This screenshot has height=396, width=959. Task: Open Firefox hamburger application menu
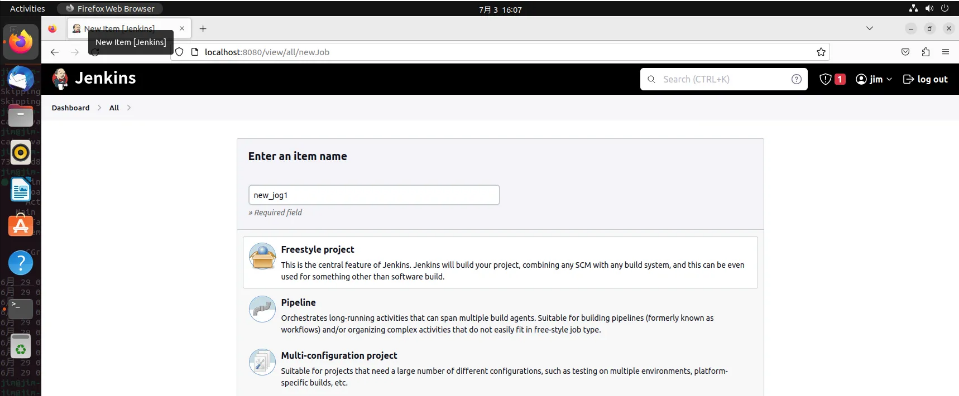coord(946,52)
